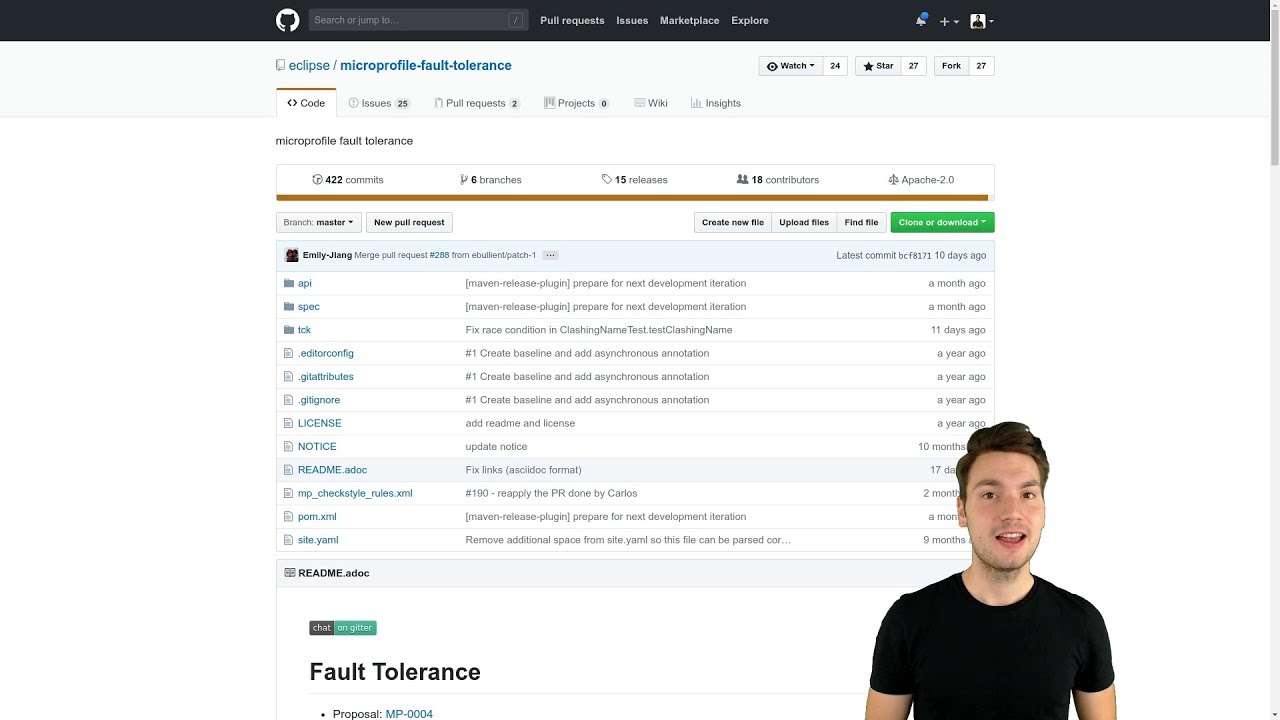Image resolution: width=1280 pixels, height=720 pixels.
Task: Open Emily-Jiang committer avatar
Action: (292, 255)
